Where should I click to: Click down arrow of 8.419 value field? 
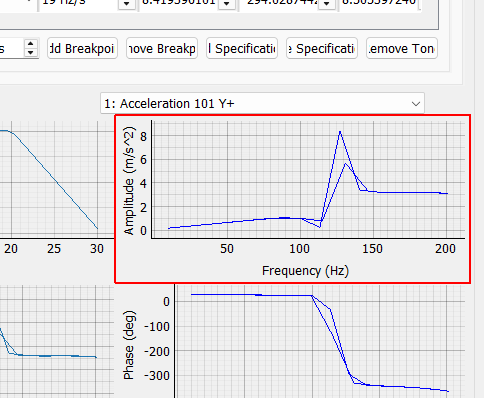point(227,4)
